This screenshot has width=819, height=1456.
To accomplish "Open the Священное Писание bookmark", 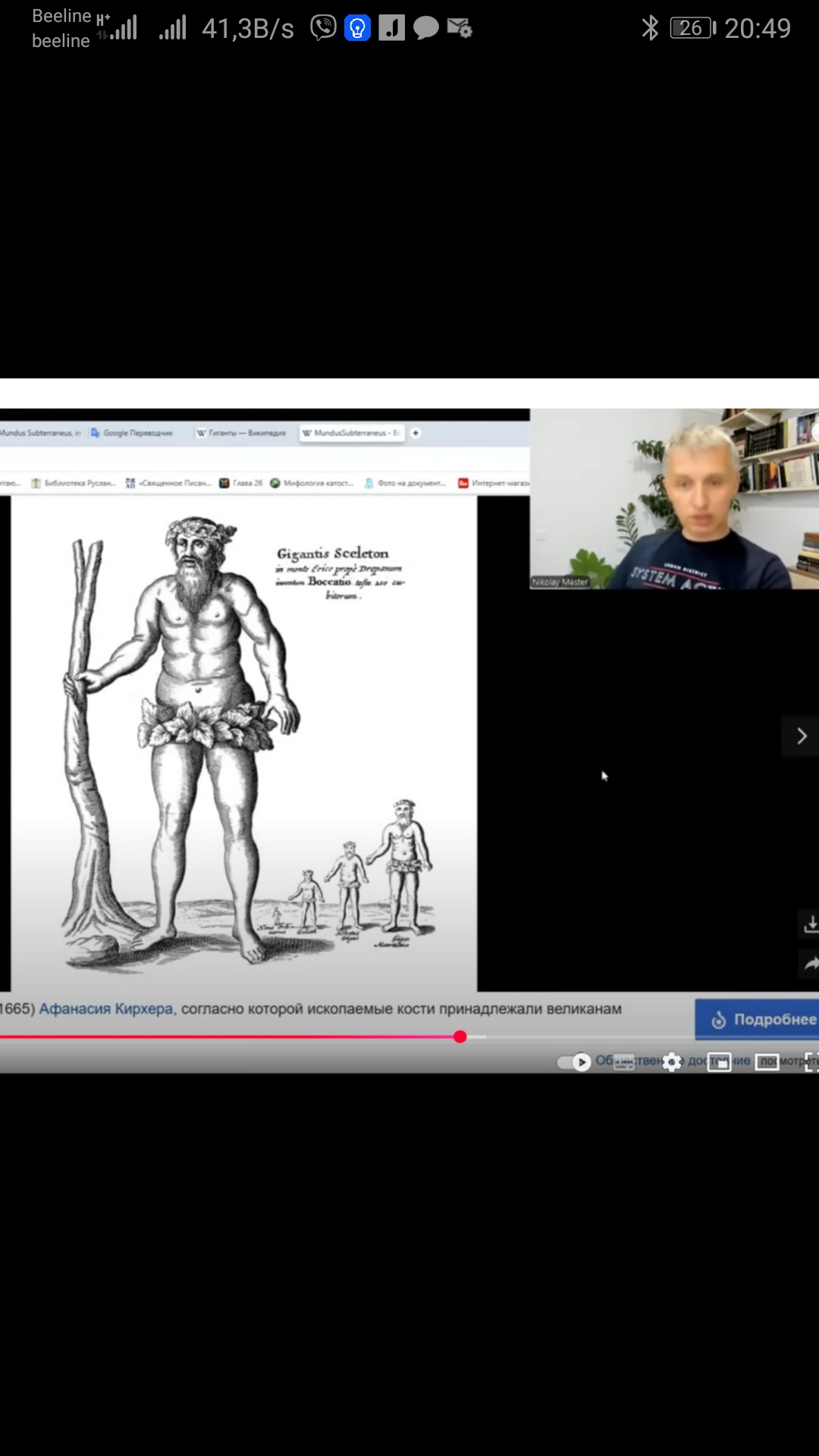I will 168,483.
